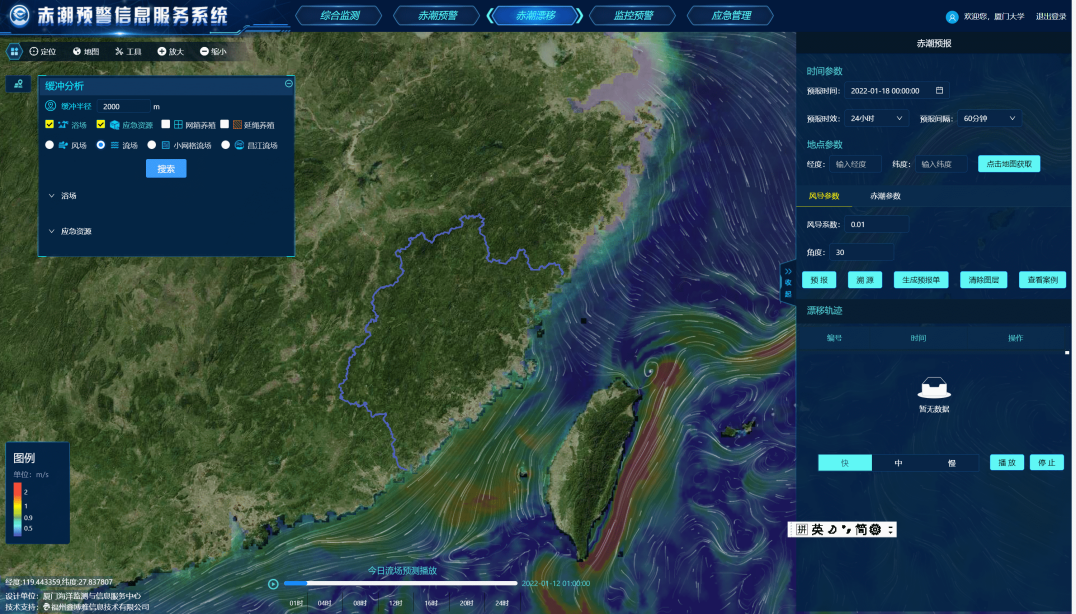This screenshot has height=614, width=1076.
Task: Click the 生成预报单 button
Action: [920, 280]
